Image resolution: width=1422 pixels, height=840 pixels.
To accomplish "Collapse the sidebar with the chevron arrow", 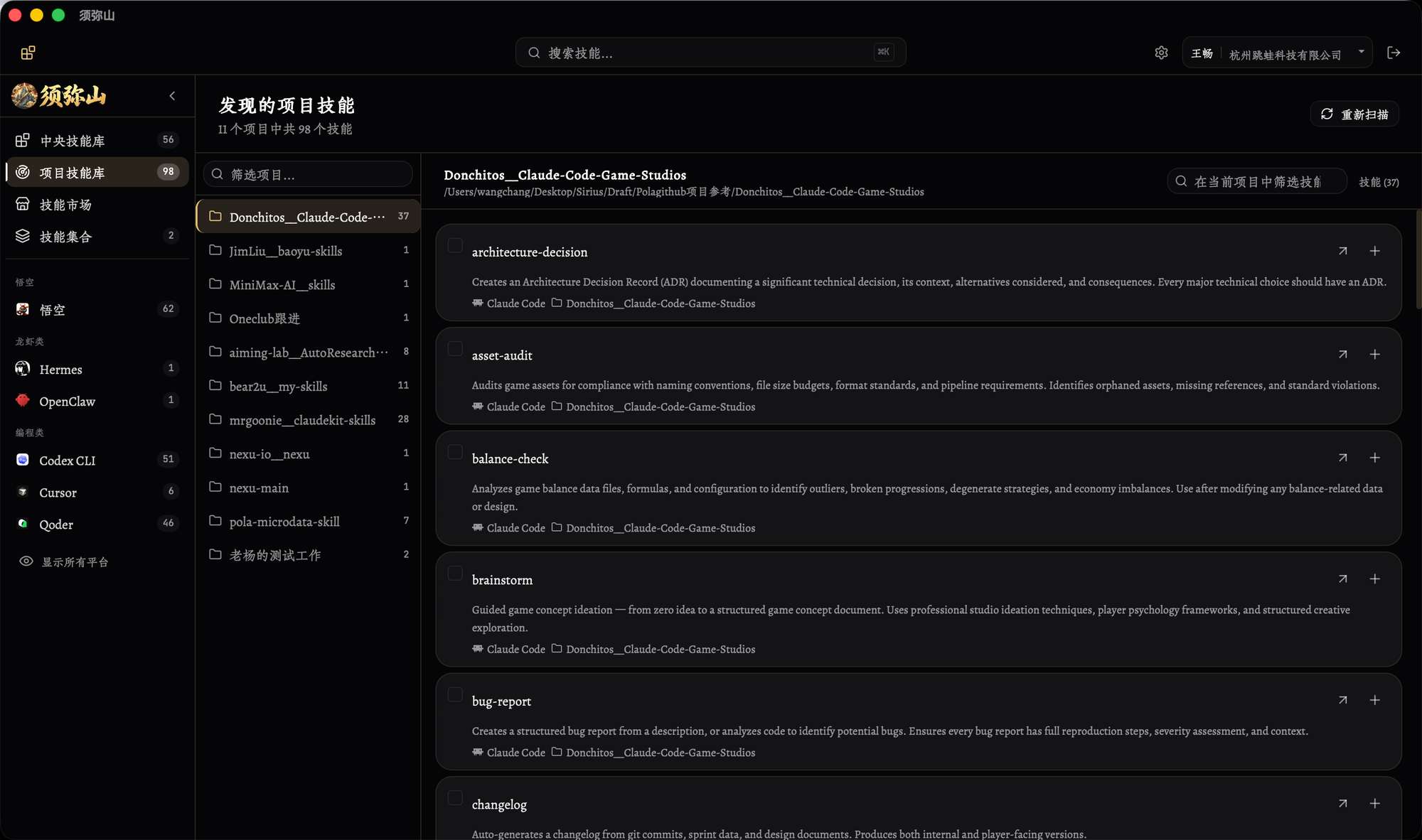I will click(x=172, y=96).
